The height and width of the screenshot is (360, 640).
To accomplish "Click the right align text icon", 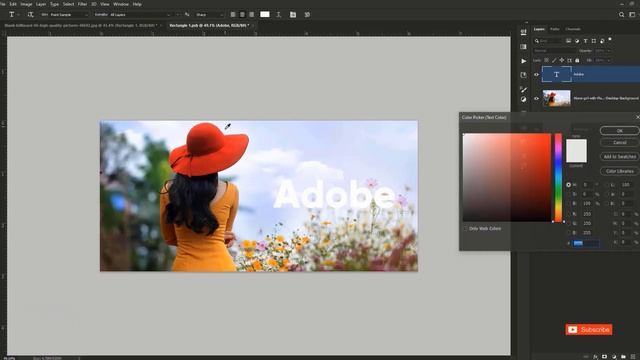I will coord(251,15).
